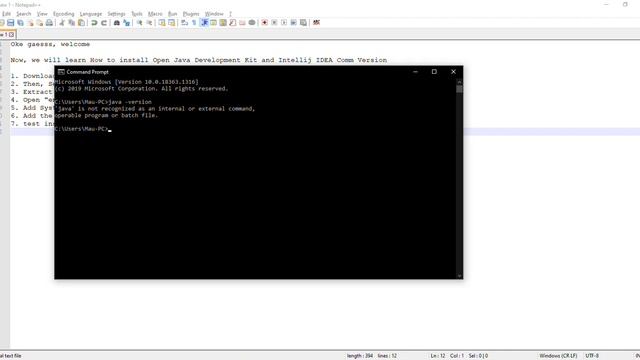Start macro recording with red dot
This screenshot has width=640, height=360.
pyautogui.click(x=265, y=23)
